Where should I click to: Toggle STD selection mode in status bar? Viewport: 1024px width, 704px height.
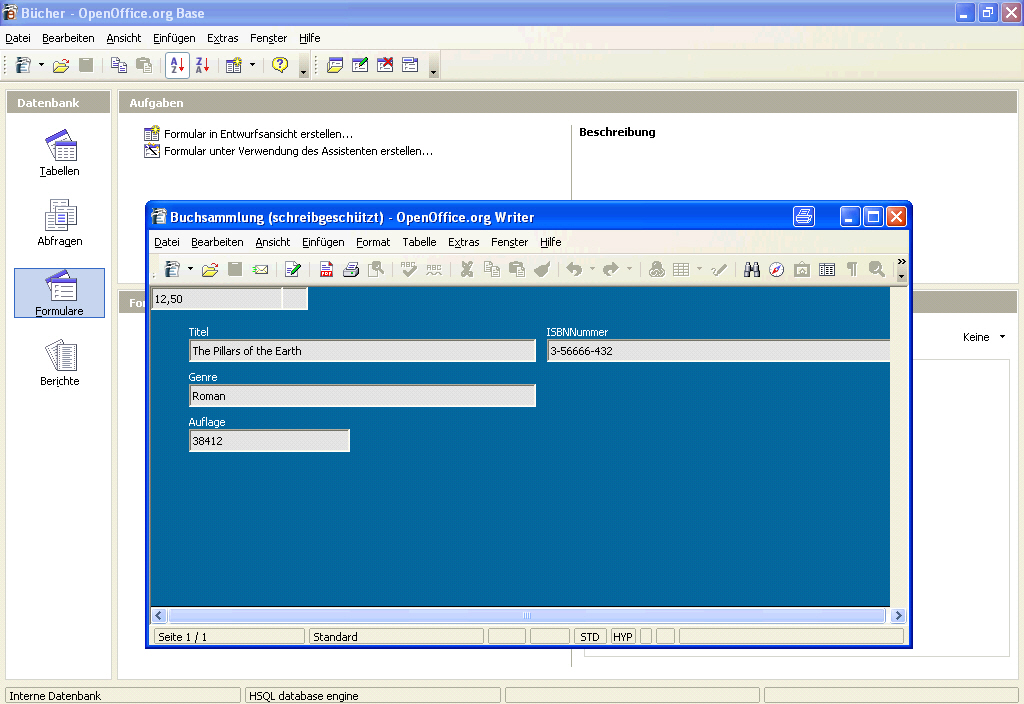pyautogui.click(x=590, y=637)
